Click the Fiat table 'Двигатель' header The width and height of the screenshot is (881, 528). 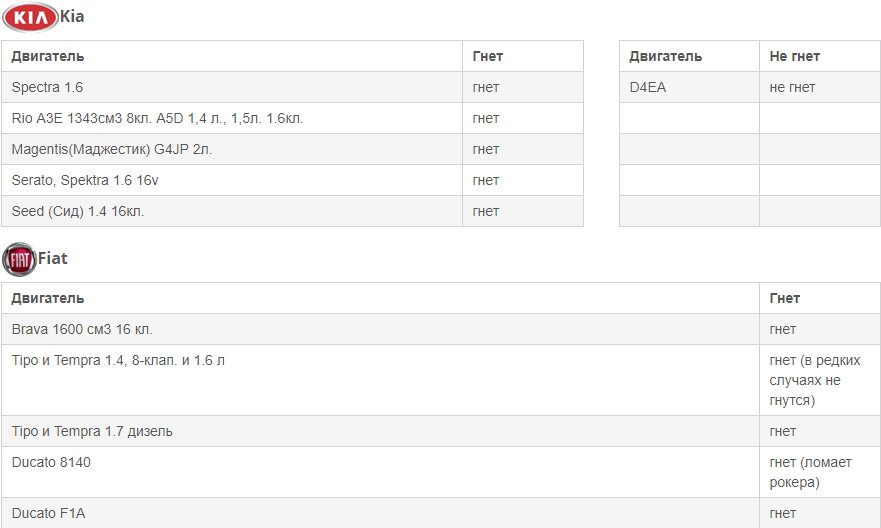pyautogui.click(x=380, y=298)
